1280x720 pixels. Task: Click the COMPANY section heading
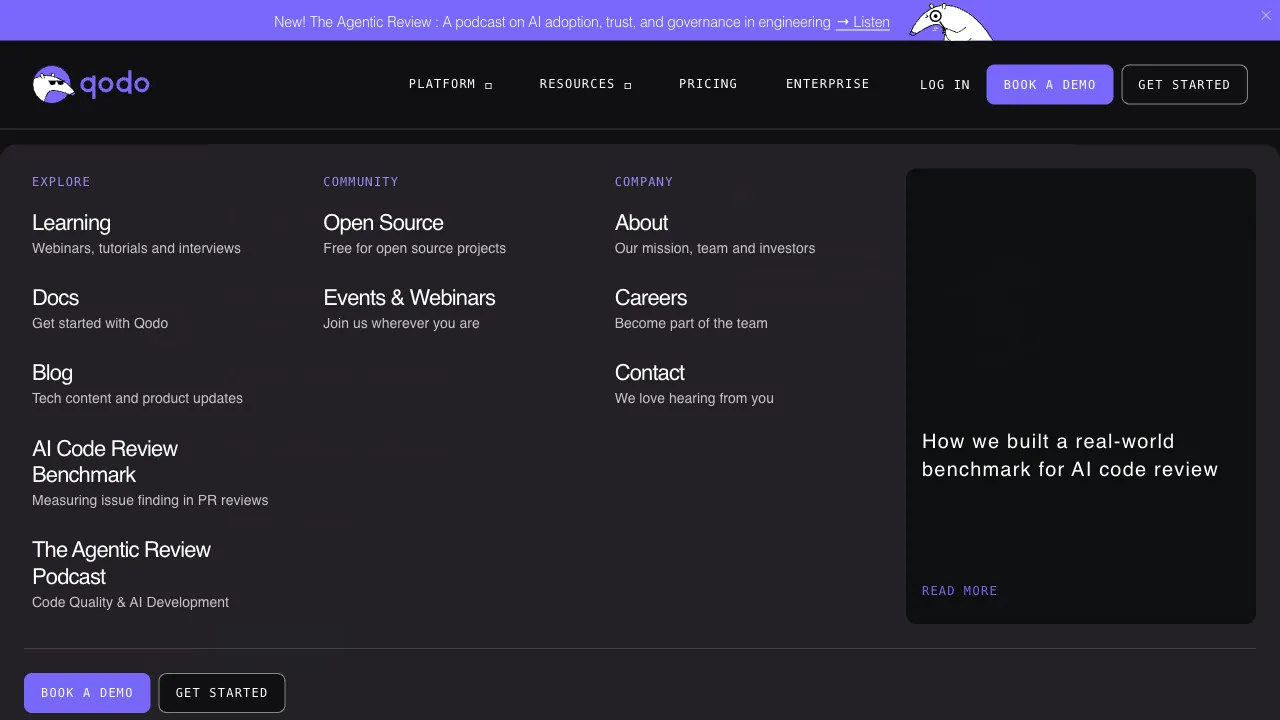tap(644, 182)
